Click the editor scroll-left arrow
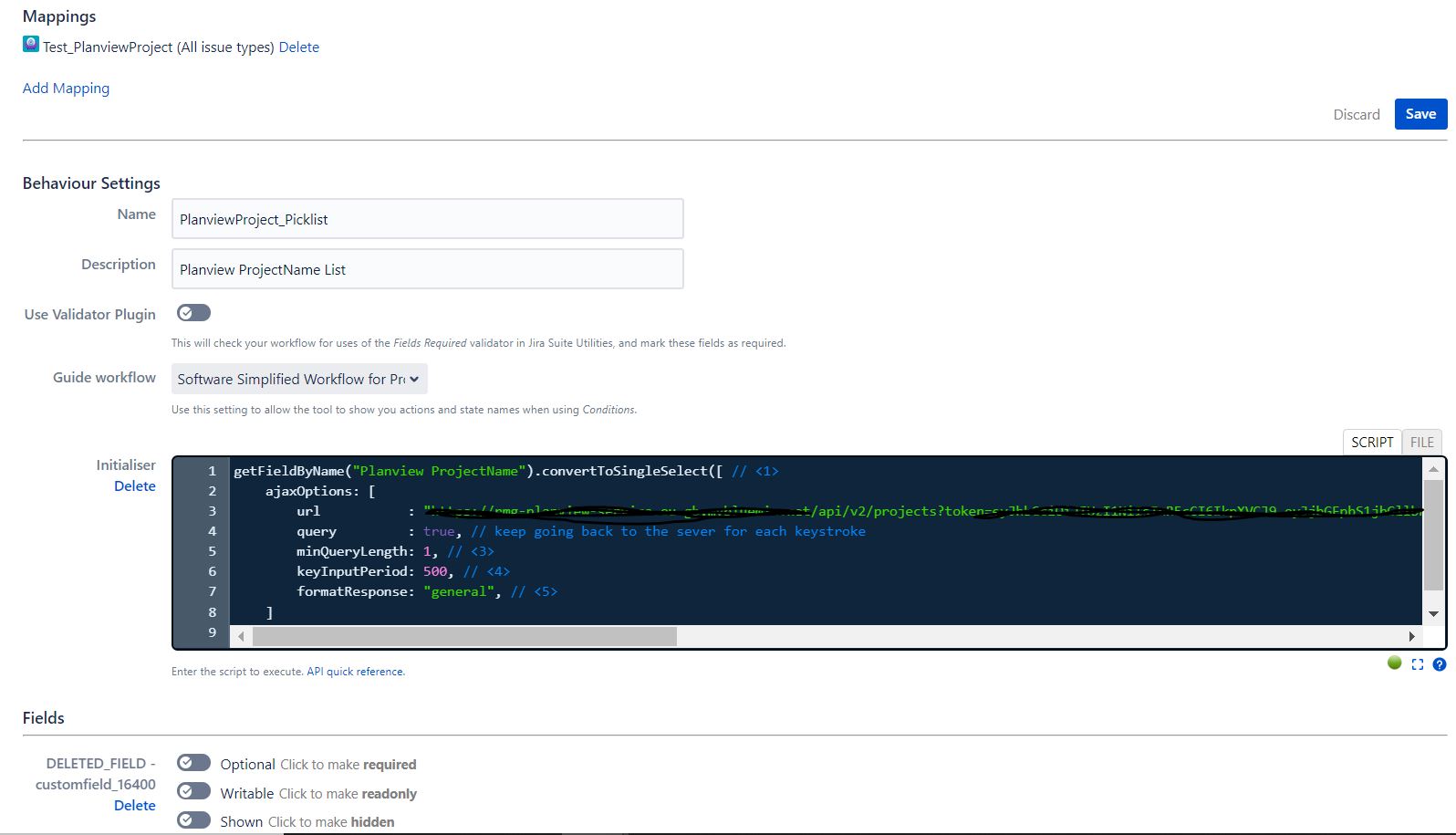Viewport: 1456px width, 835px height. tap(241, 636)
